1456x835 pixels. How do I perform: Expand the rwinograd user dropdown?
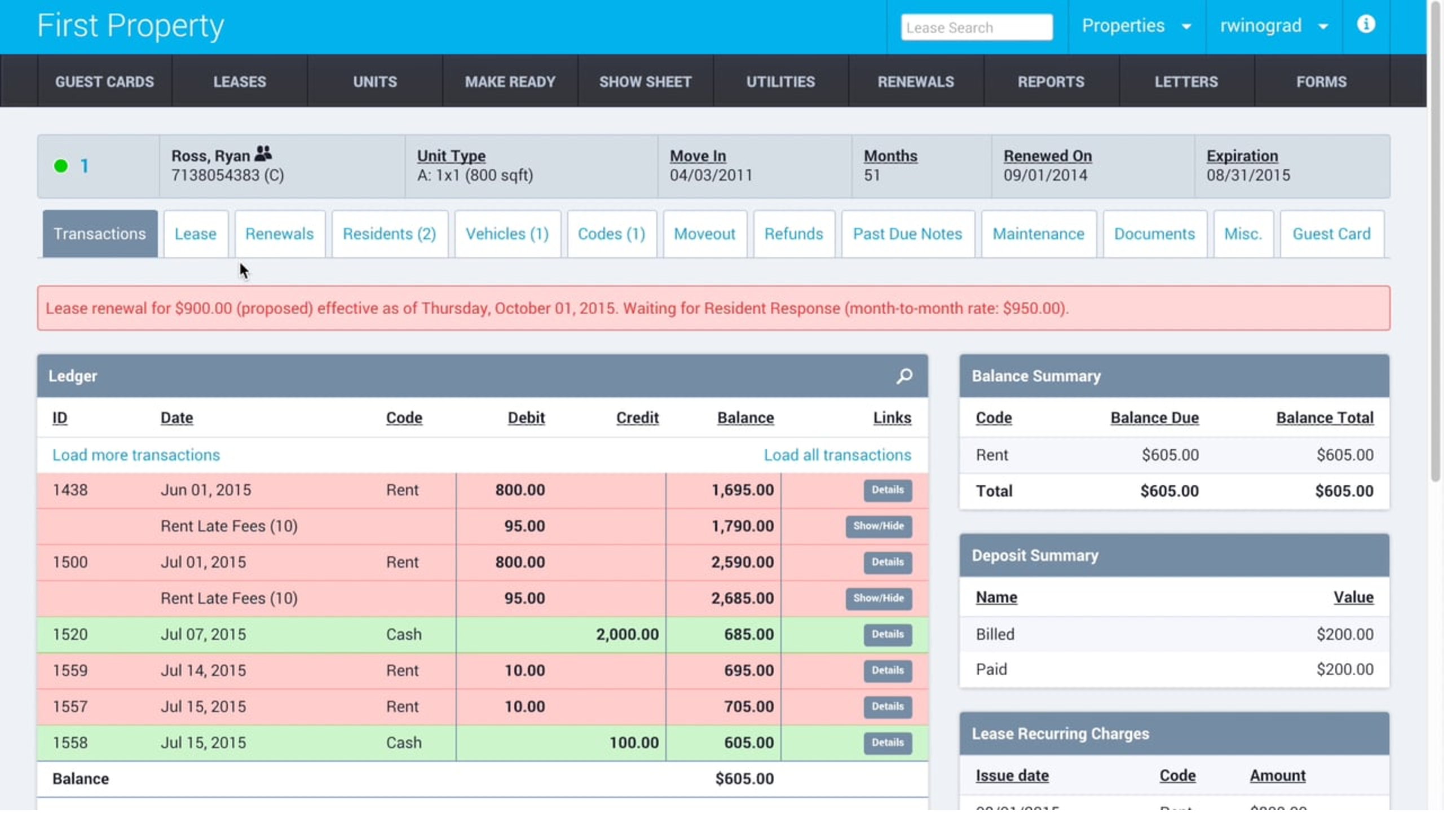(x=1273, y=27)
